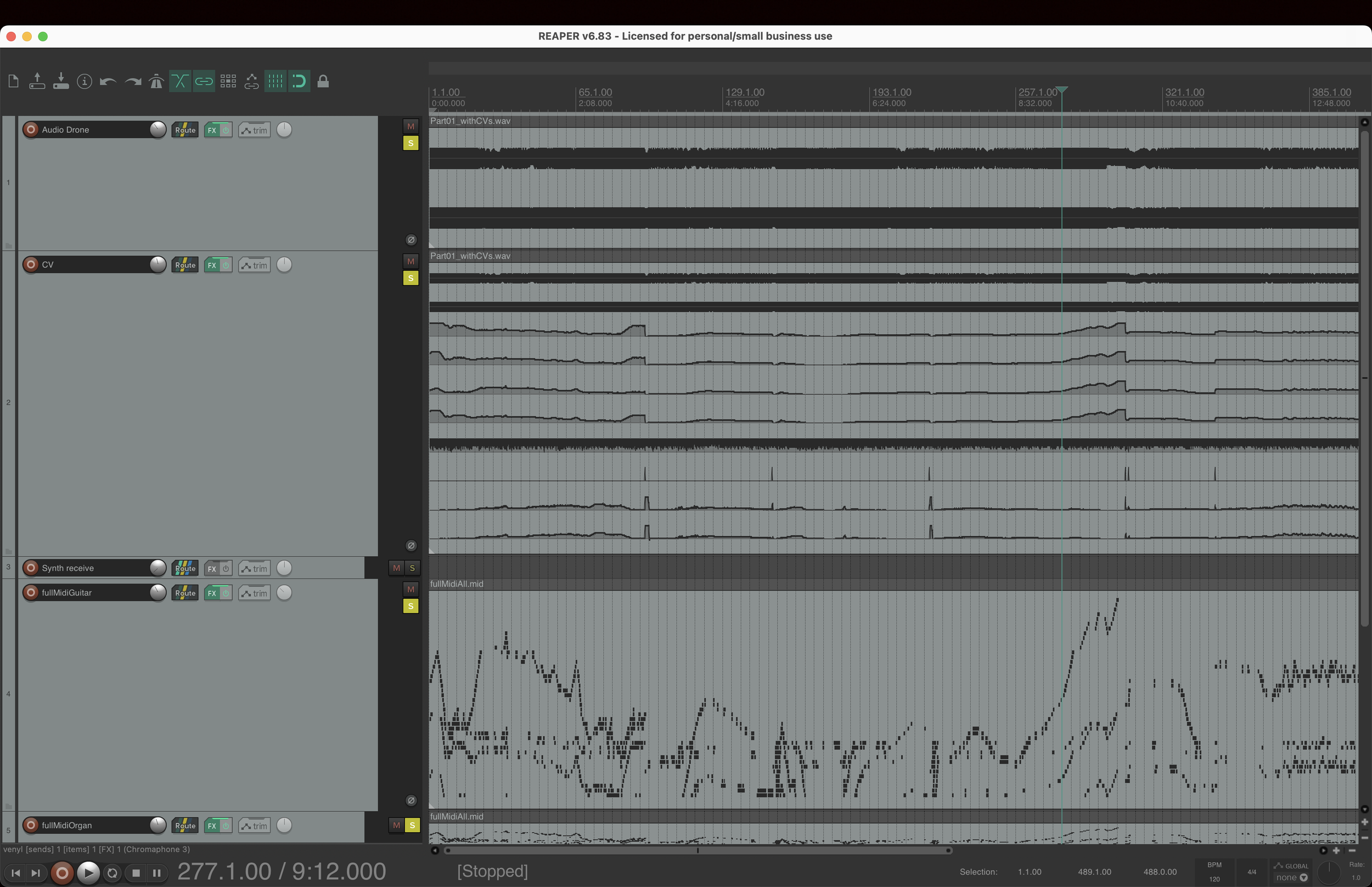Open trim automation mode on fullMidiOrgan
Screen dimensions: 1372x887
(x=255, y=826)
